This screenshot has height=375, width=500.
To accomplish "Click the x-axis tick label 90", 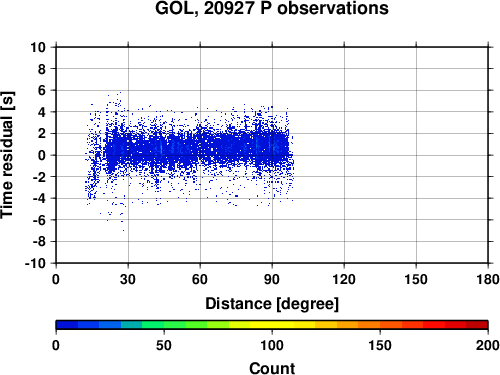I will [272, 279].
